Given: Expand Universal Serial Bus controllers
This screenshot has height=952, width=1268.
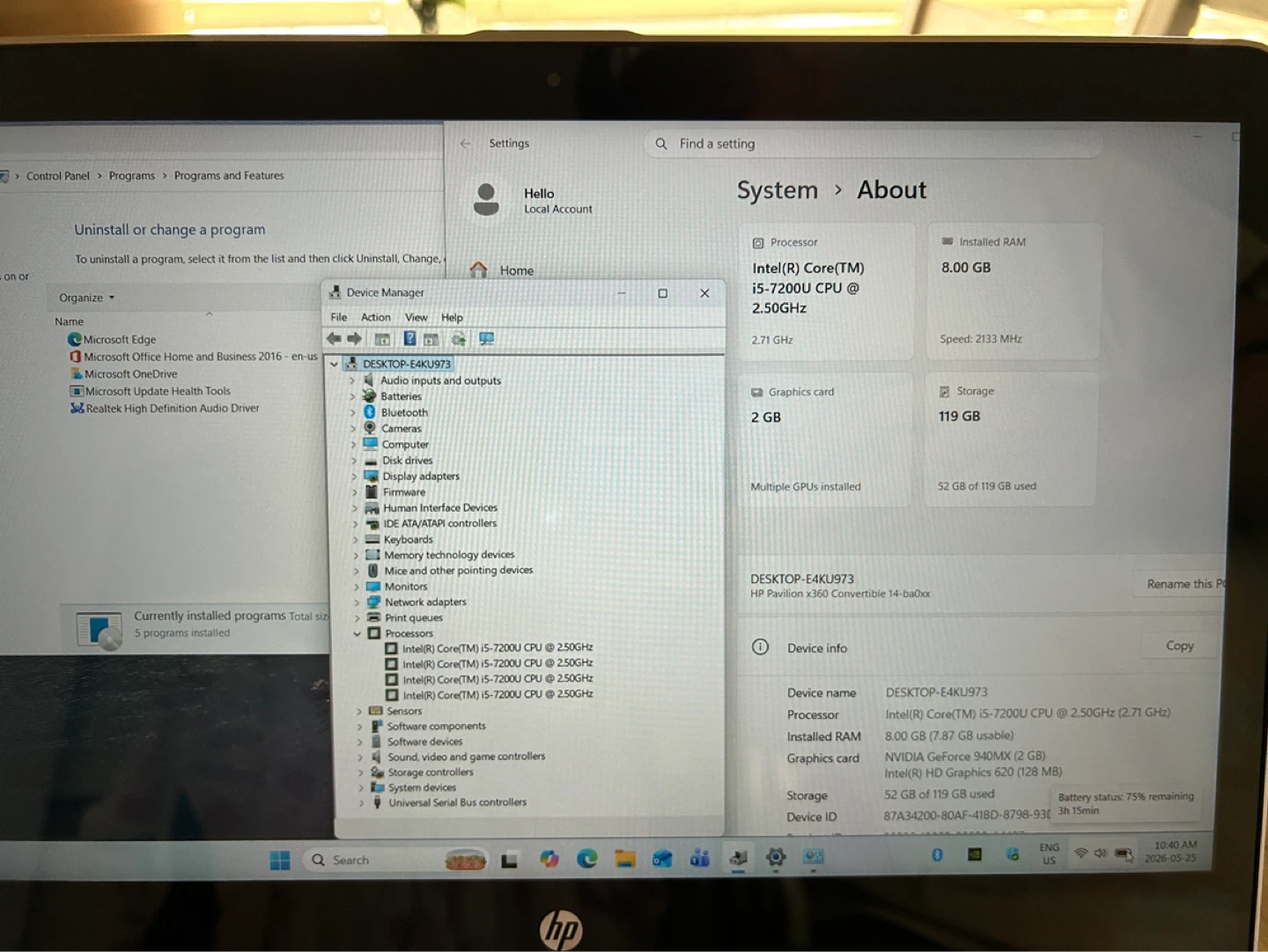Looking at the screenshot, I should pyautogui.click(x=361, y=802).
